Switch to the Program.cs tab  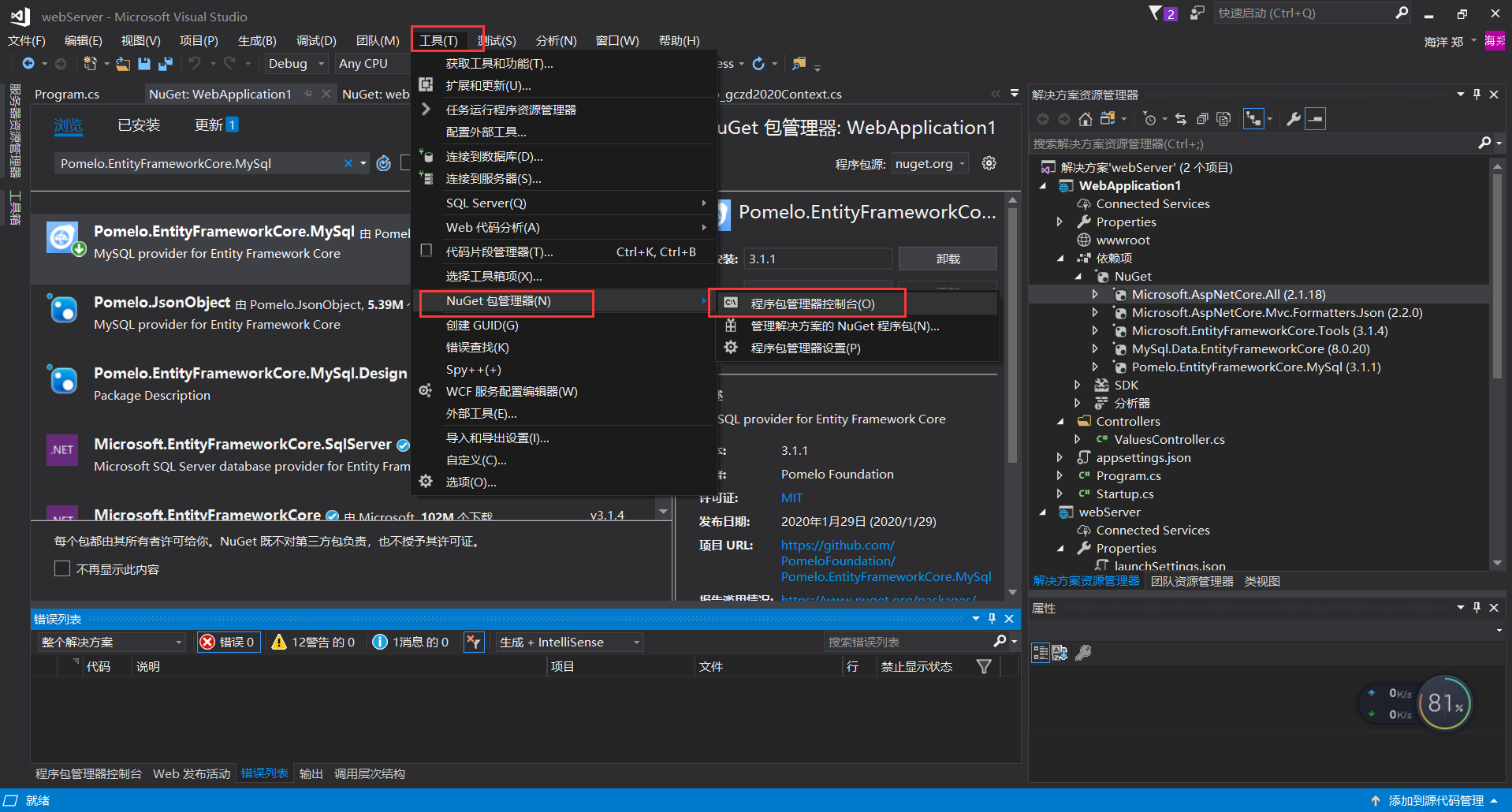point(67,94)
